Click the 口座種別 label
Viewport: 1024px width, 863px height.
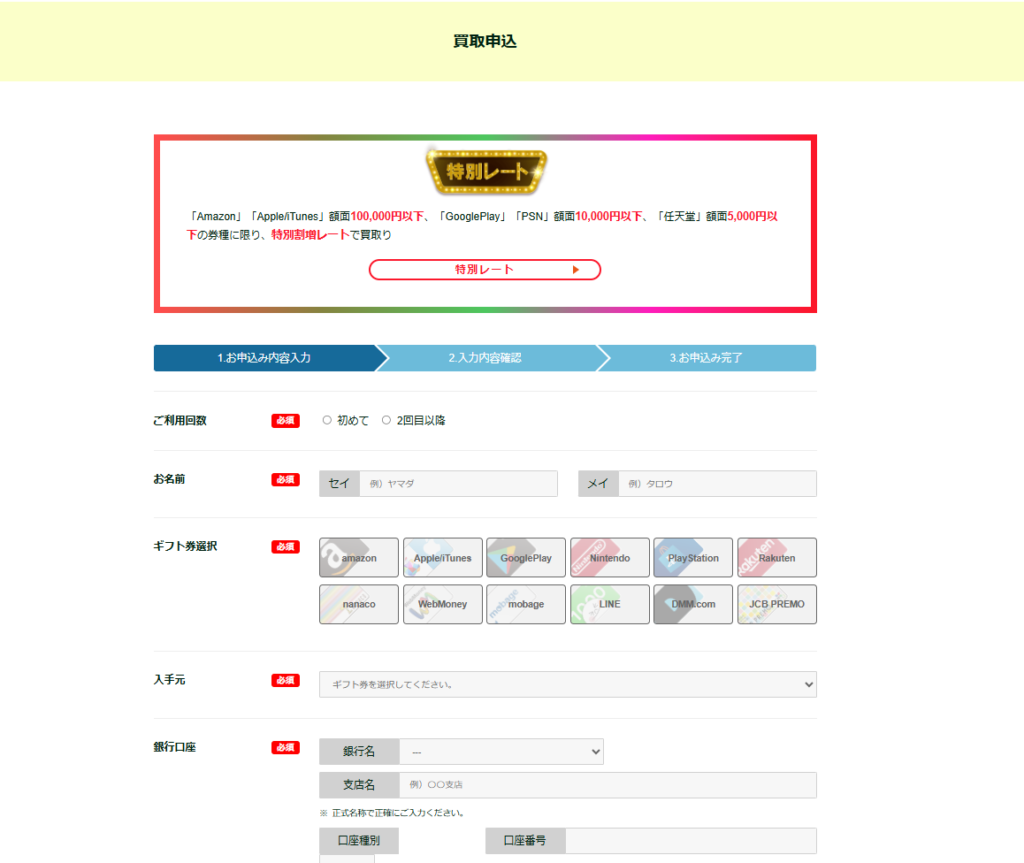click(359, 841)
